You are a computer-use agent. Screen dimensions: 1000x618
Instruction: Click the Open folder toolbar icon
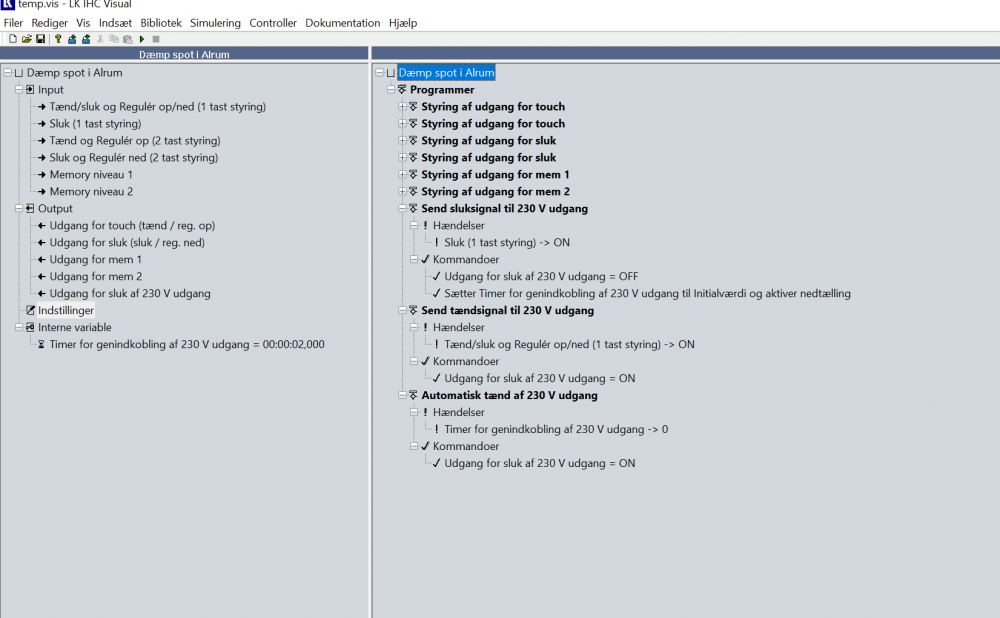click(x=27, y=39)
